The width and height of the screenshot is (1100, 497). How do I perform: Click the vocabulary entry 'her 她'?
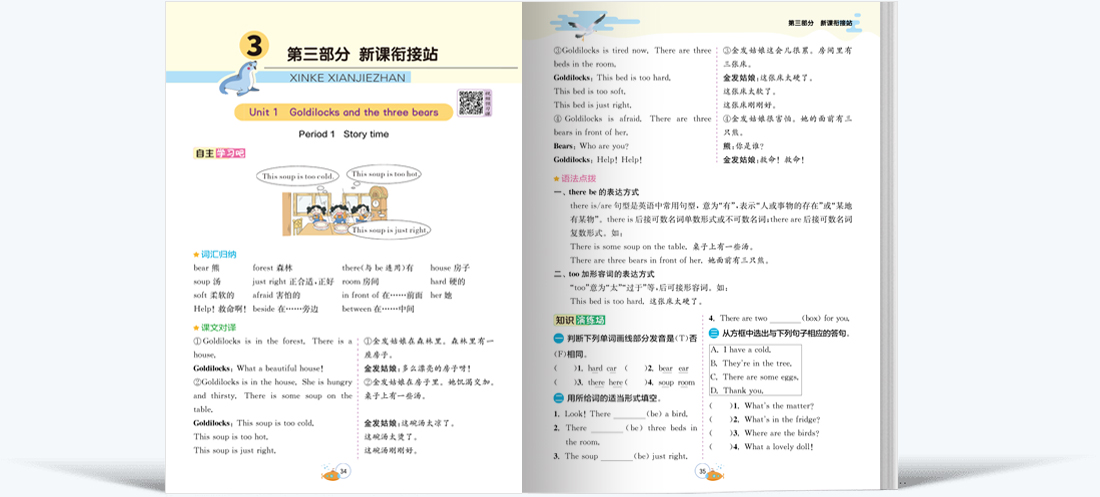pyautogui.click(x=441, y=295)
